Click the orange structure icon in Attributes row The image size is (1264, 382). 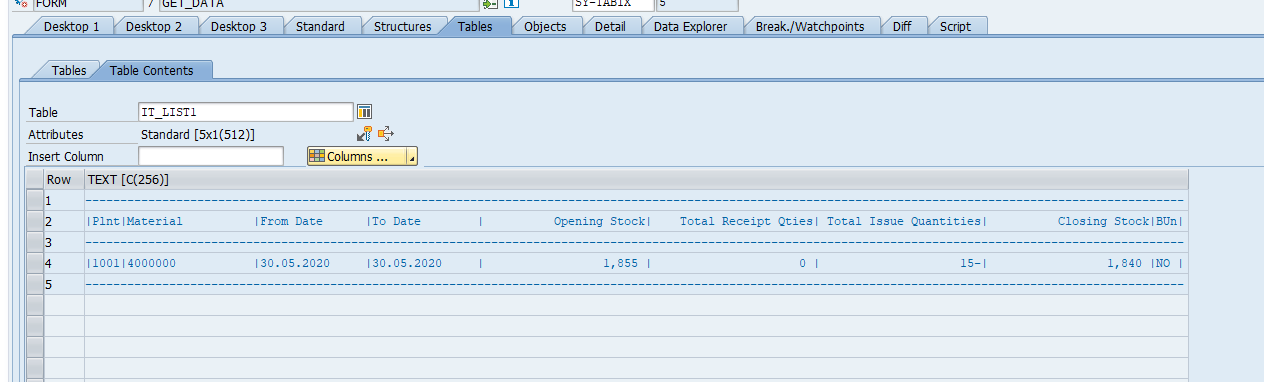[x=386, y=133]
